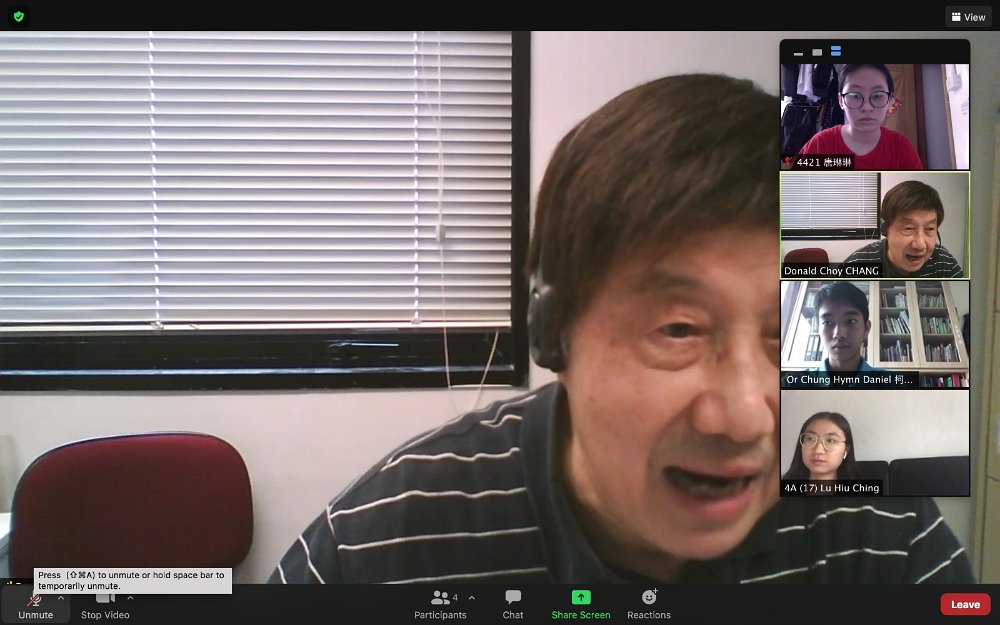Stop Video camera toggle
Image resolution: width=1000 pixels, height=625 pixels.
[x=105, y=605]
